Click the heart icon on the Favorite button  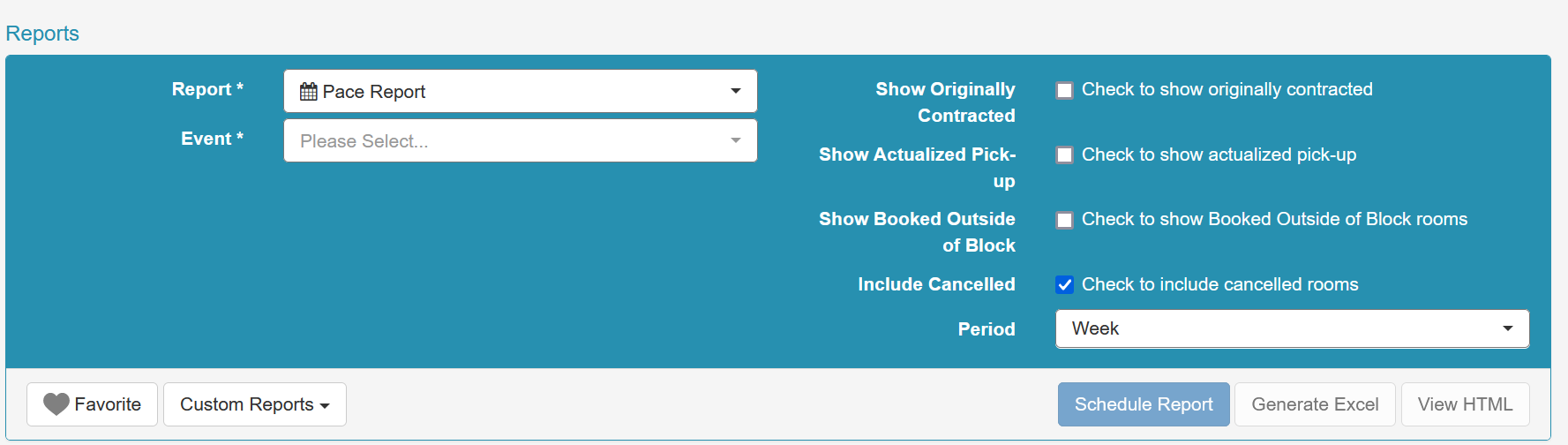[56, 404]
